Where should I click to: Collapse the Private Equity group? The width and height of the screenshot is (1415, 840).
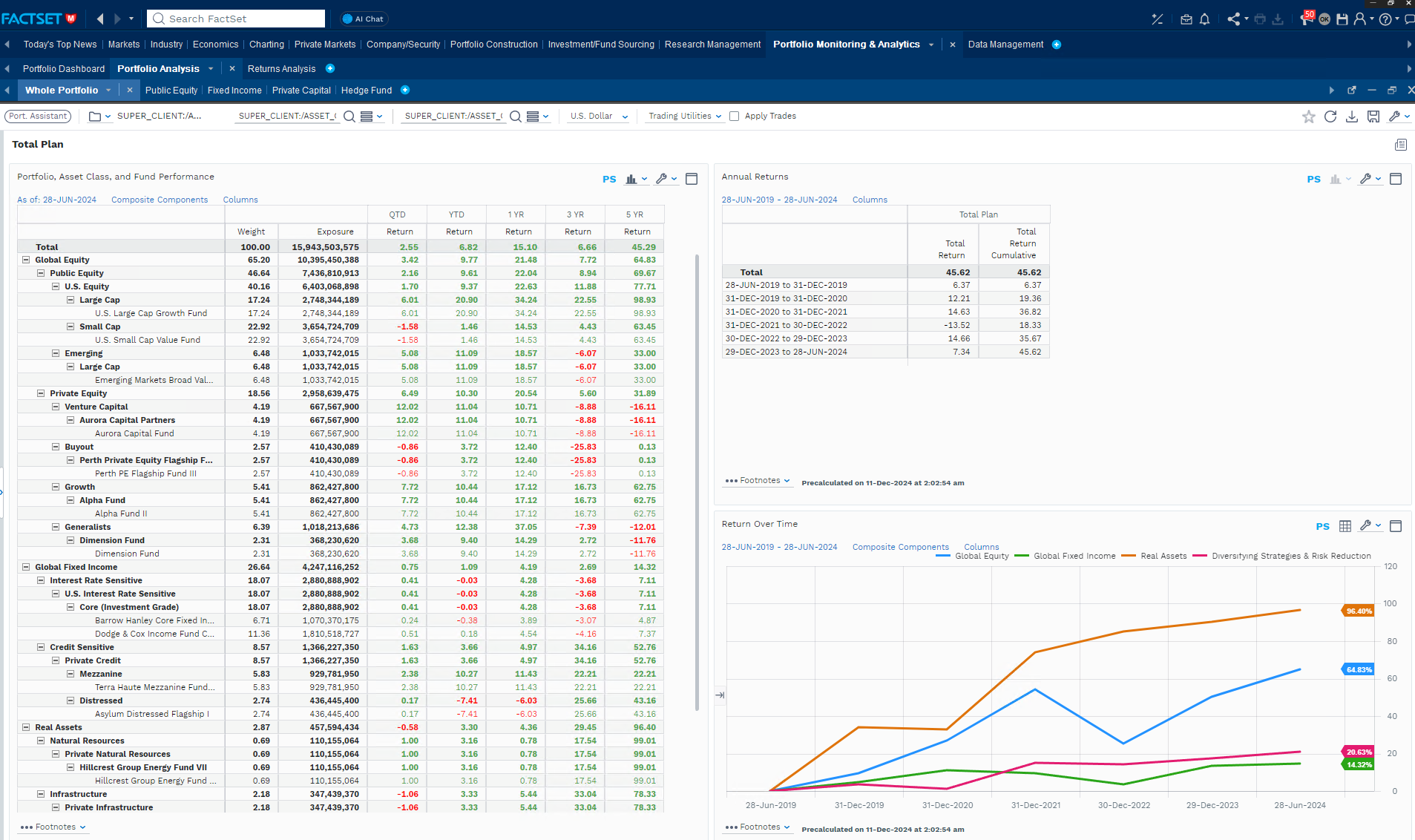[41, 393]
